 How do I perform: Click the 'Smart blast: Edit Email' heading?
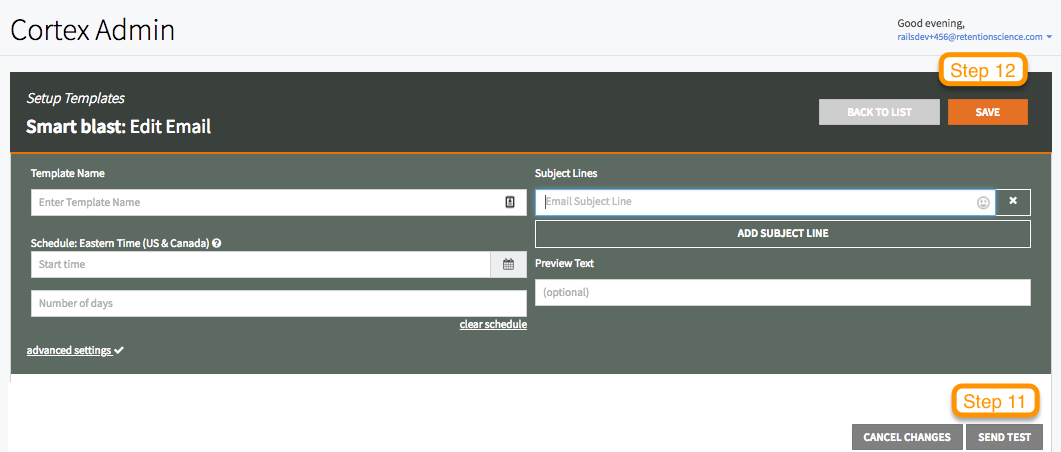[x=118, y=127]
